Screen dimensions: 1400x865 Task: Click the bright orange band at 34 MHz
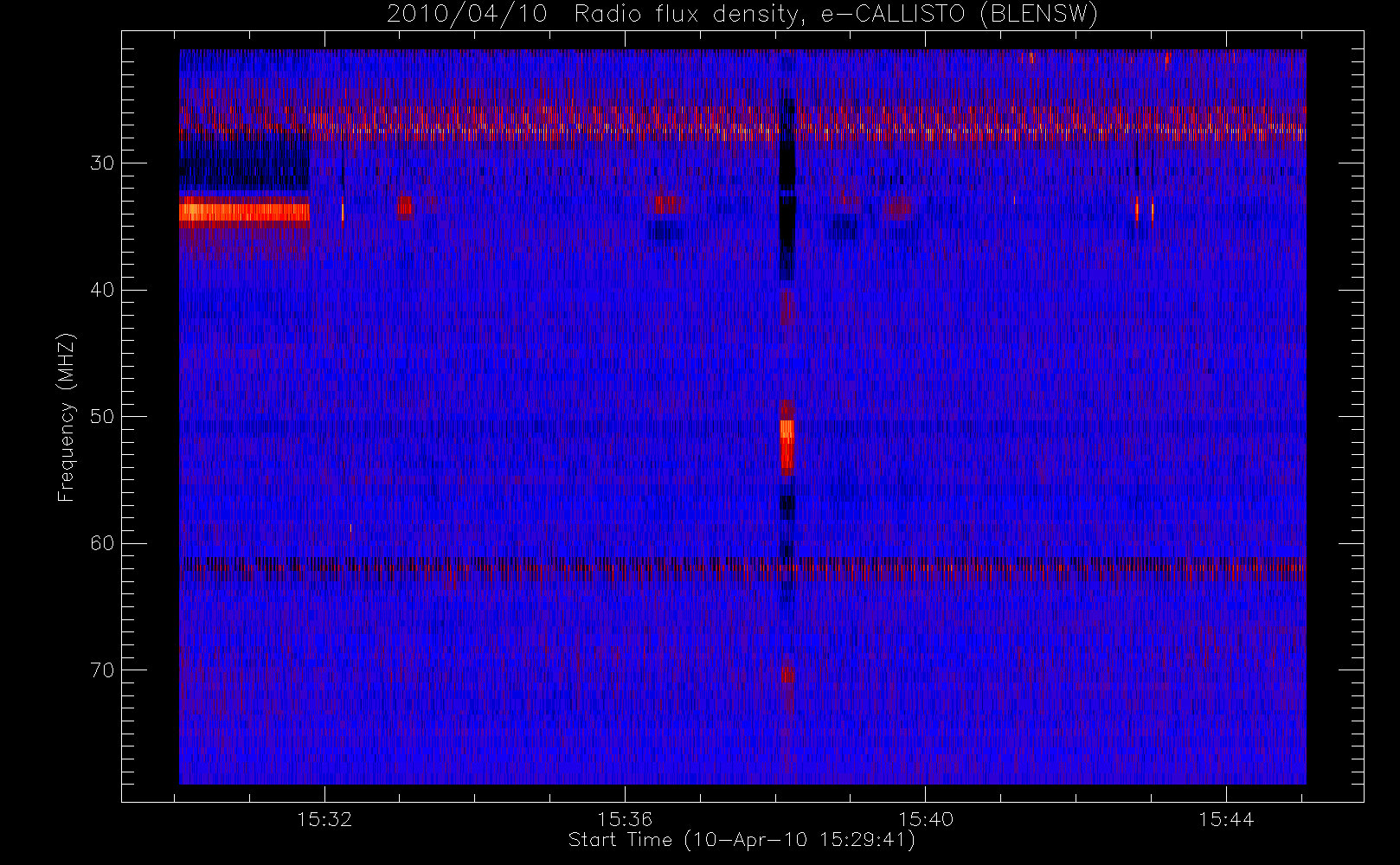[244, 211]
